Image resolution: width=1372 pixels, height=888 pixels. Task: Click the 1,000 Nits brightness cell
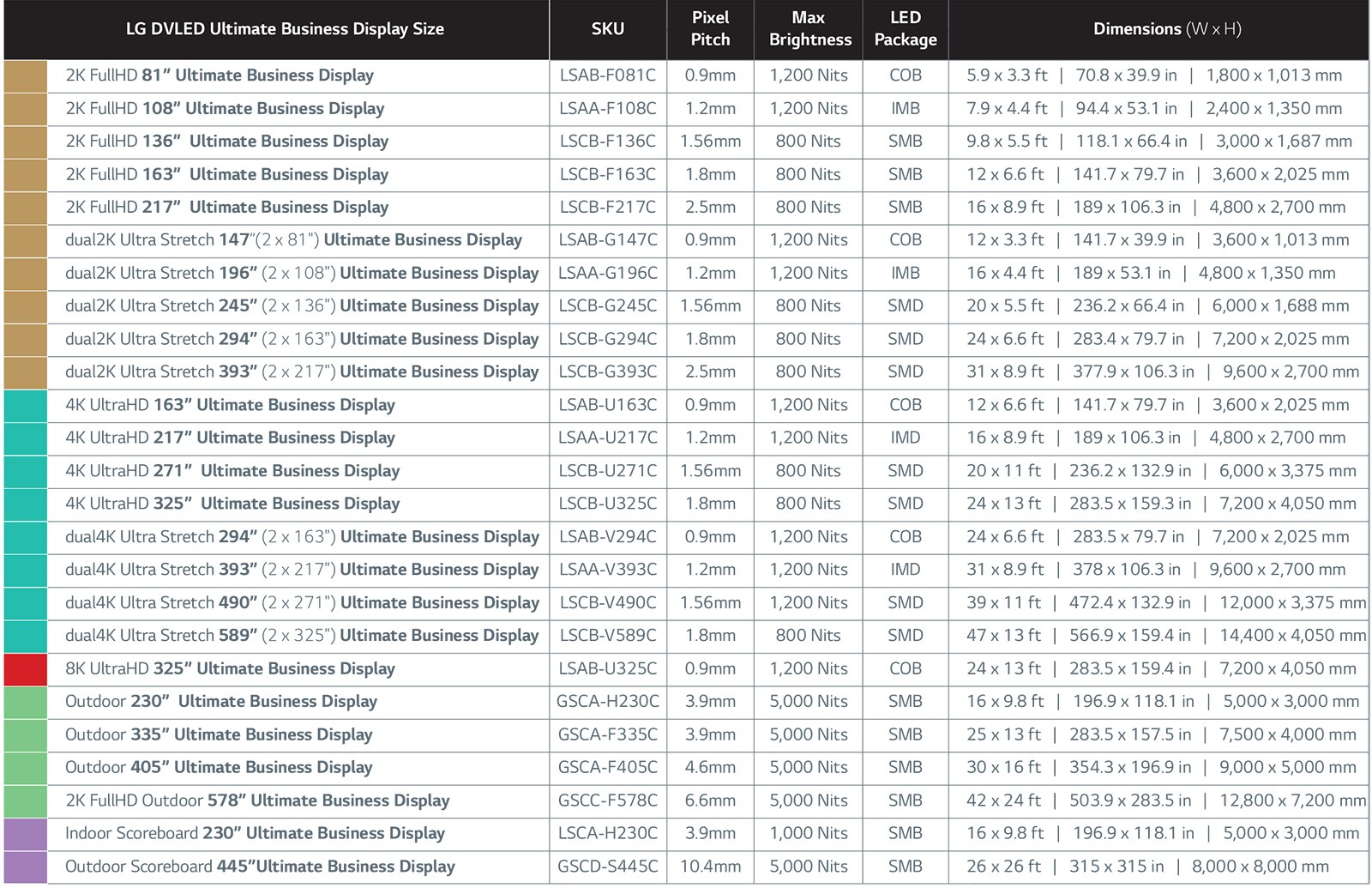[808, 834]
